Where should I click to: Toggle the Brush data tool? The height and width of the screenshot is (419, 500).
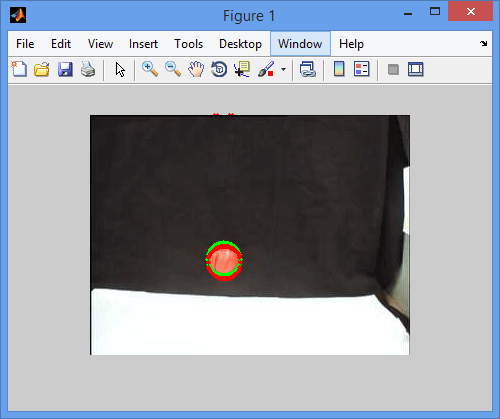coord(266,69)
